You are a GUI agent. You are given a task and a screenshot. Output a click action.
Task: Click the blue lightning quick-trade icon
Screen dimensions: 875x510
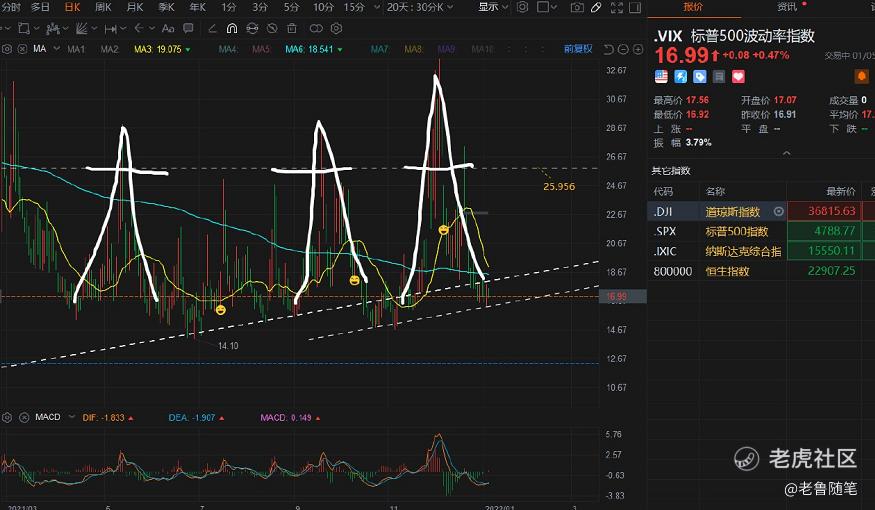681,76
